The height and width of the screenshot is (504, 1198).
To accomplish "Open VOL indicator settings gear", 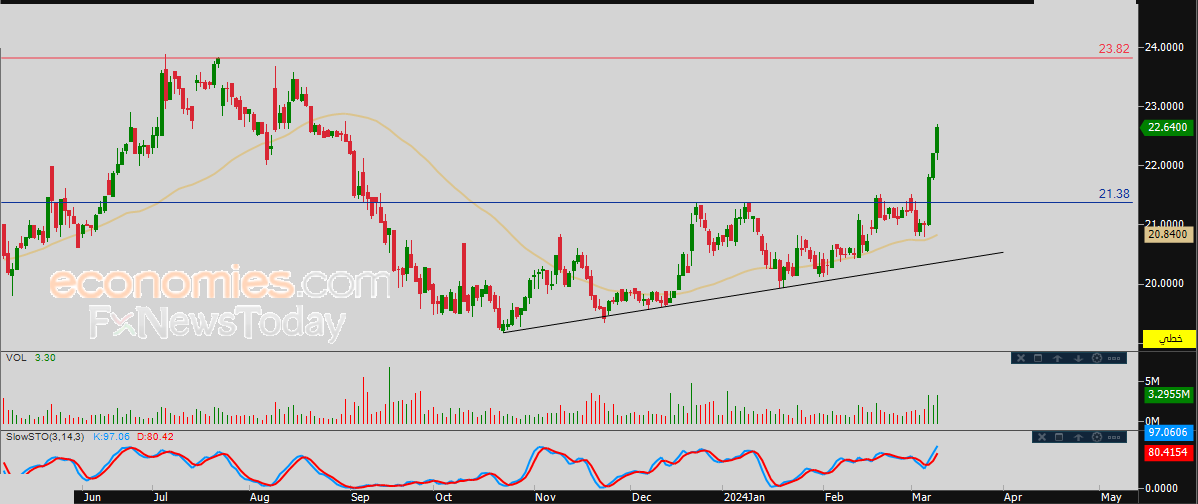I will pos(1097,358).
